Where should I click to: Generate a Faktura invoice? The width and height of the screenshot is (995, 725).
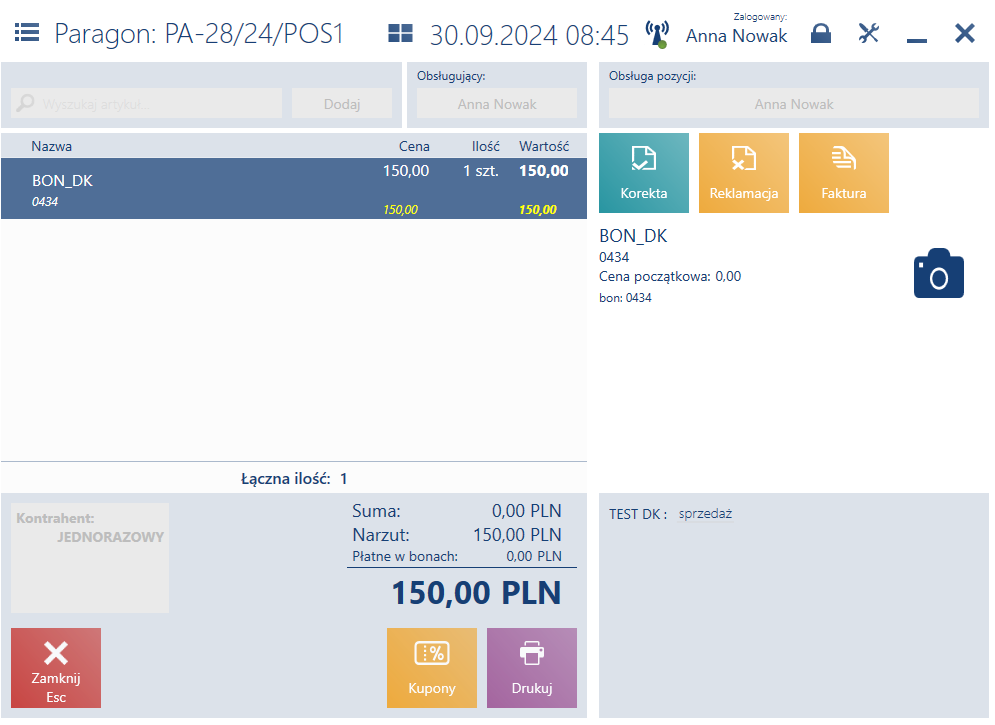843,173
